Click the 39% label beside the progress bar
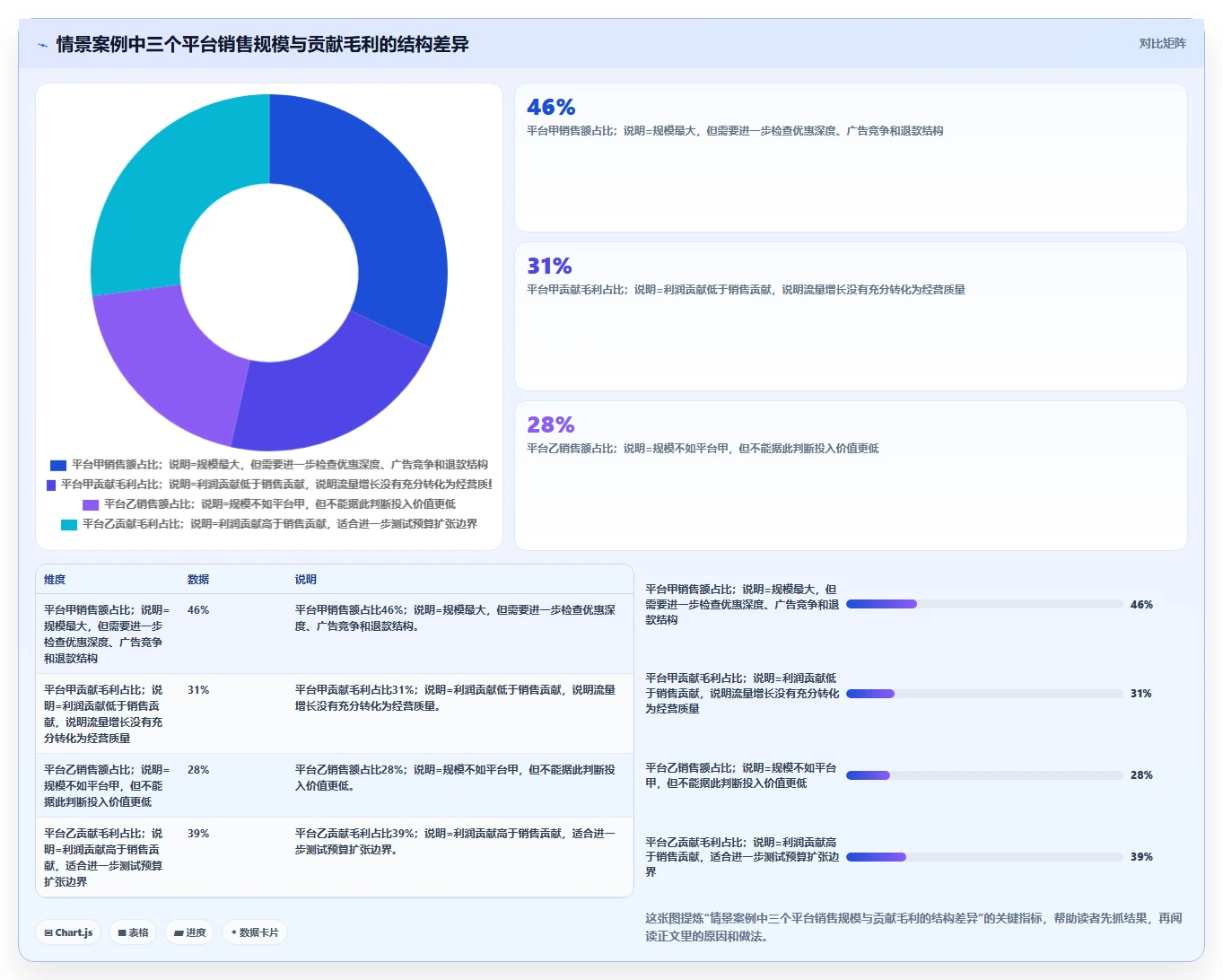The height and width of the screenshot is (980, 1223). coord(1141,857)
